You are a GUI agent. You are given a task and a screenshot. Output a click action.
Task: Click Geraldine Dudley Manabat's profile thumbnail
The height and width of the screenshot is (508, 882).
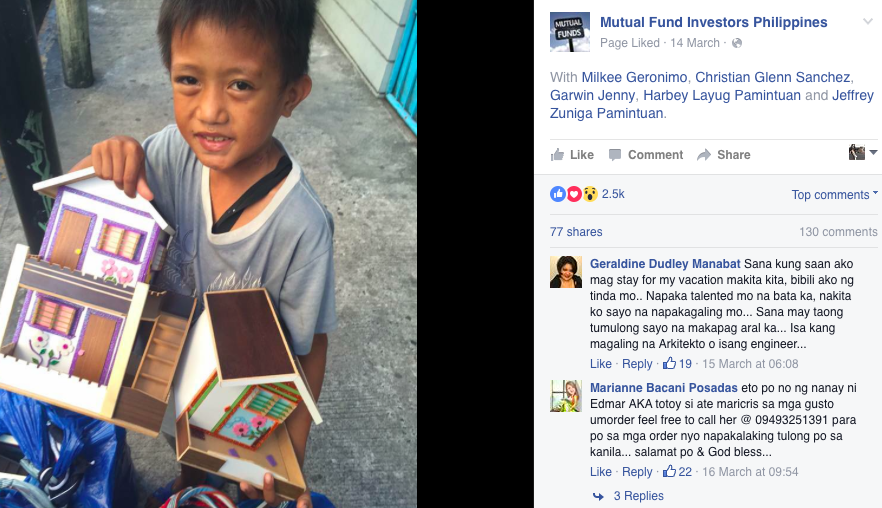[566, 272]
